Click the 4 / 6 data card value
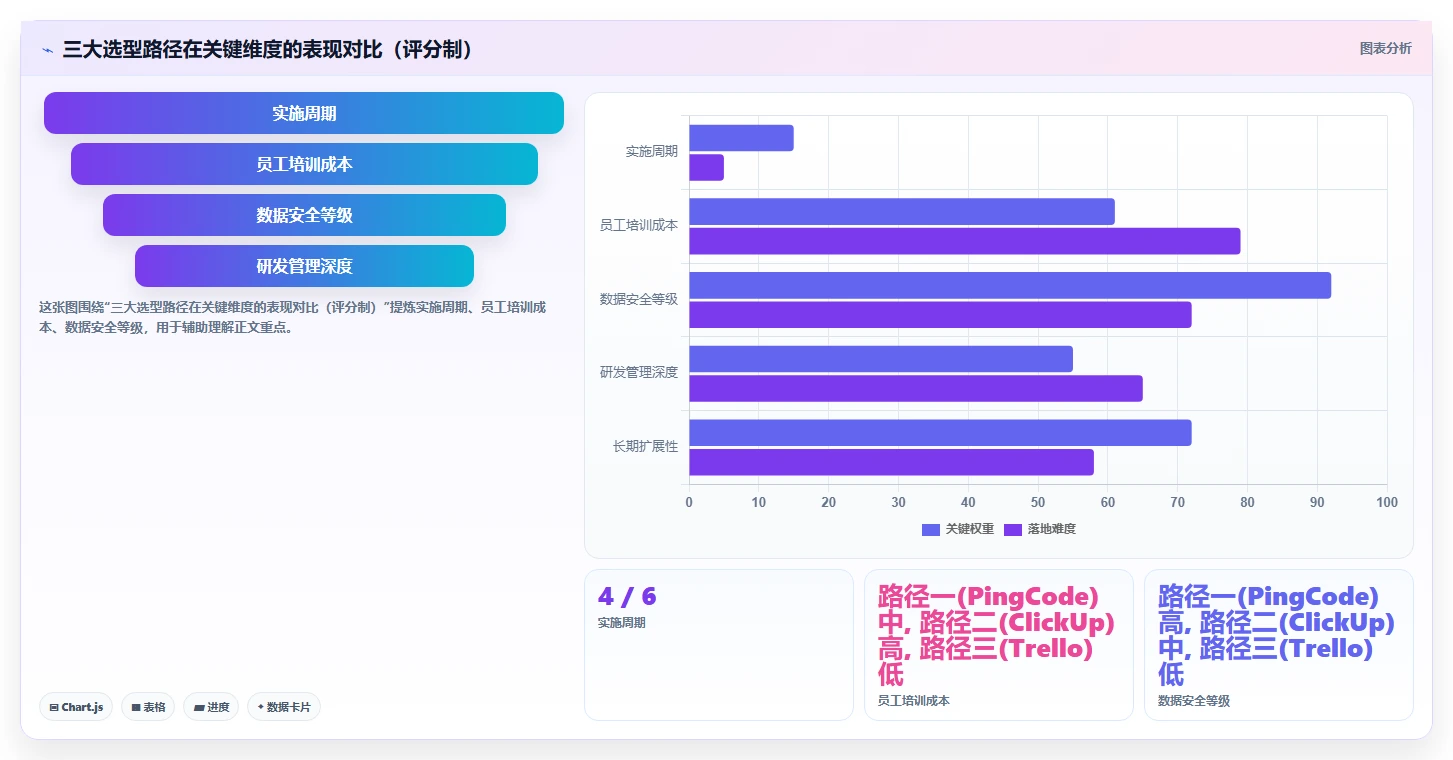Screen dimensions: 1453x760 pyautogui.click(x=627, y=597)
